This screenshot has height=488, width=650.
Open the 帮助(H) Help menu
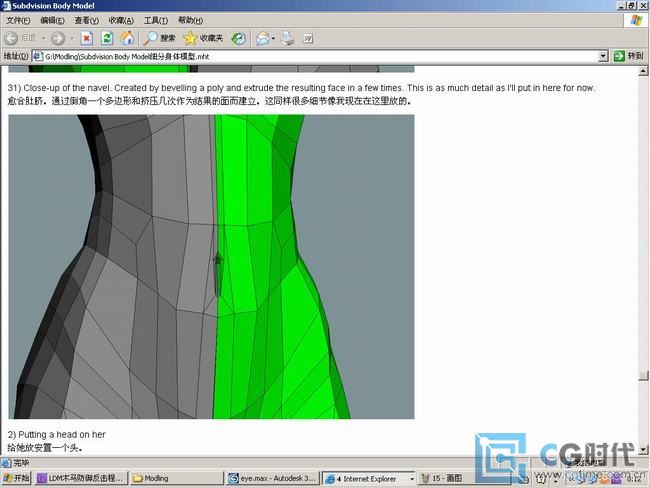click(x=190, y=20)
